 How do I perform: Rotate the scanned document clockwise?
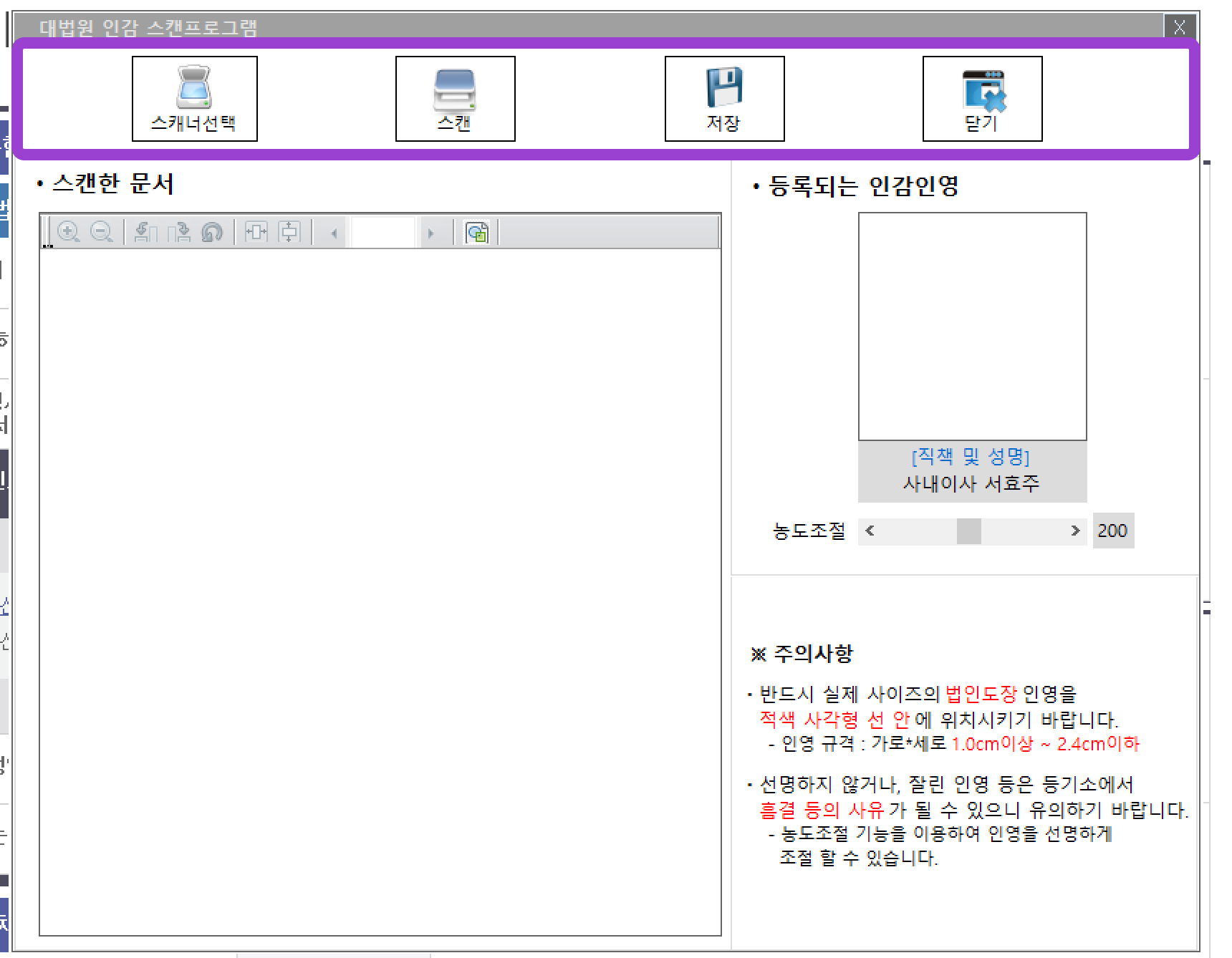tap(179, 232)
